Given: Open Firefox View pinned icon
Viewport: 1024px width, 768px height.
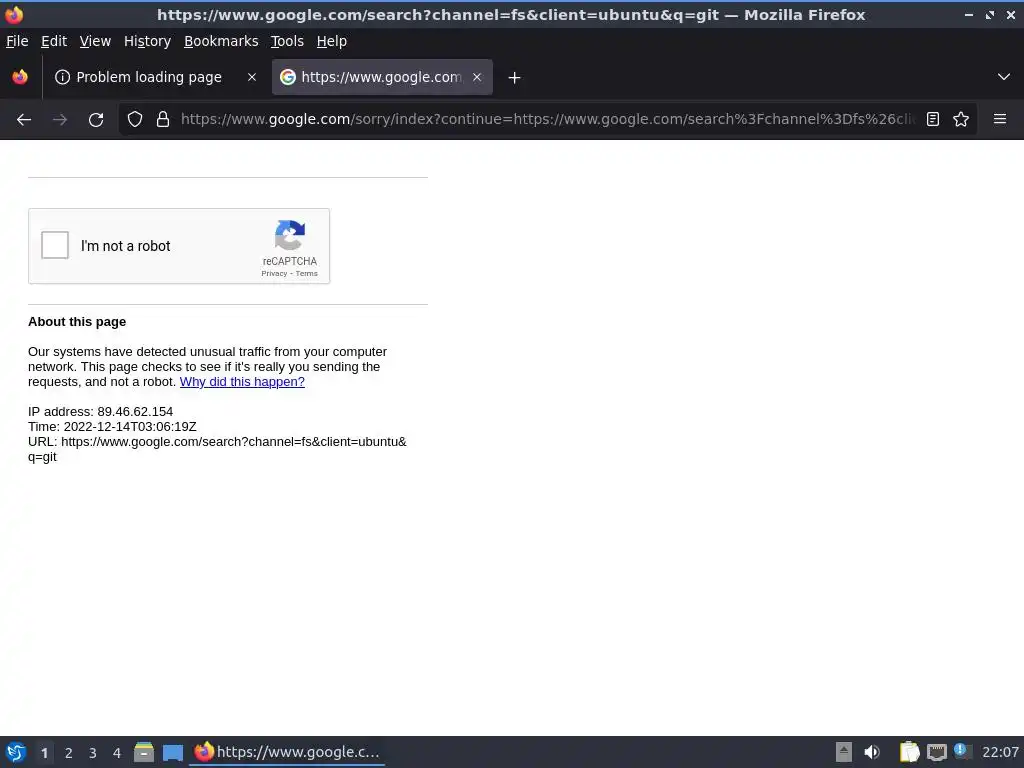Looking at the screenshot, I should [x=20, y=77].
